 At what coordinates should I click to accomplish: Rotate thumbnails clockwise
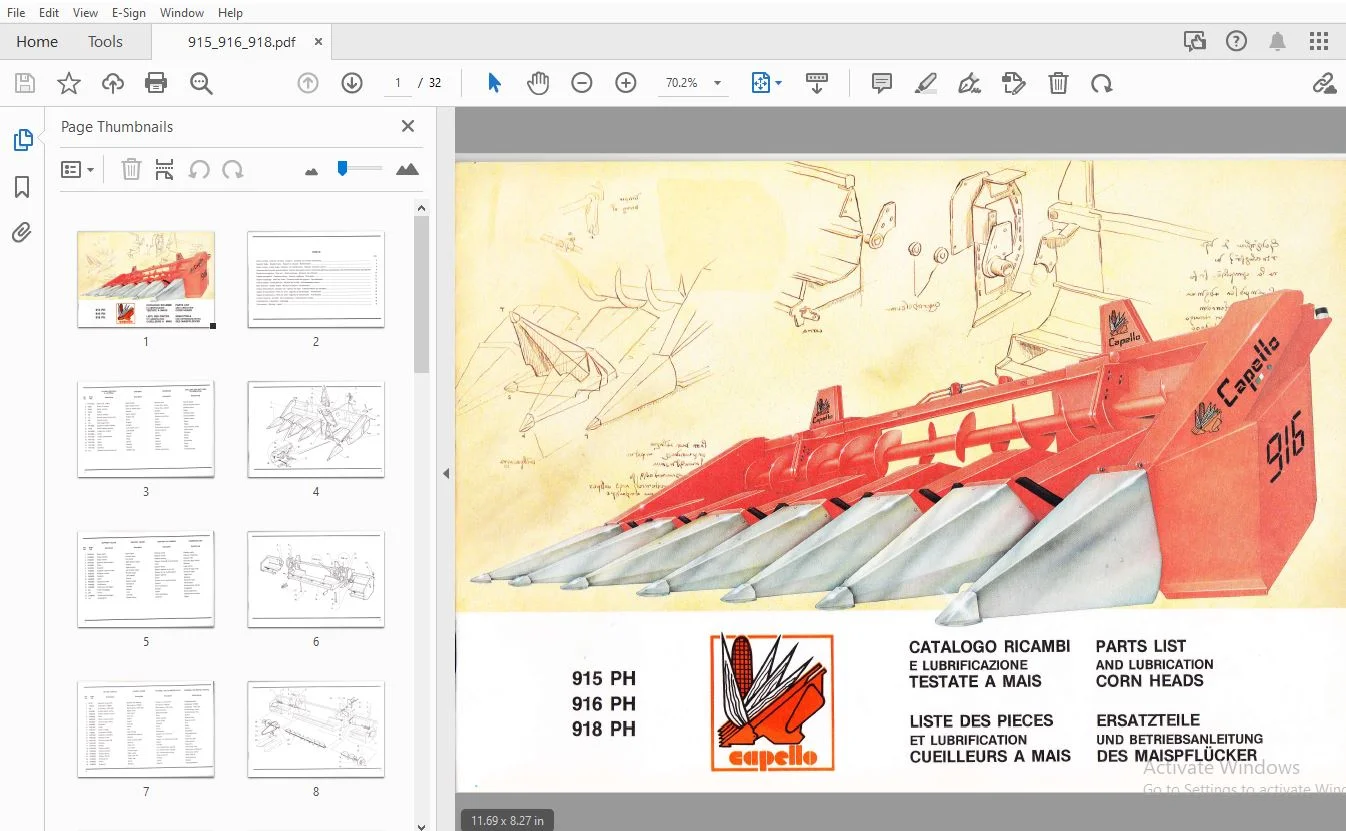[233, 169]
